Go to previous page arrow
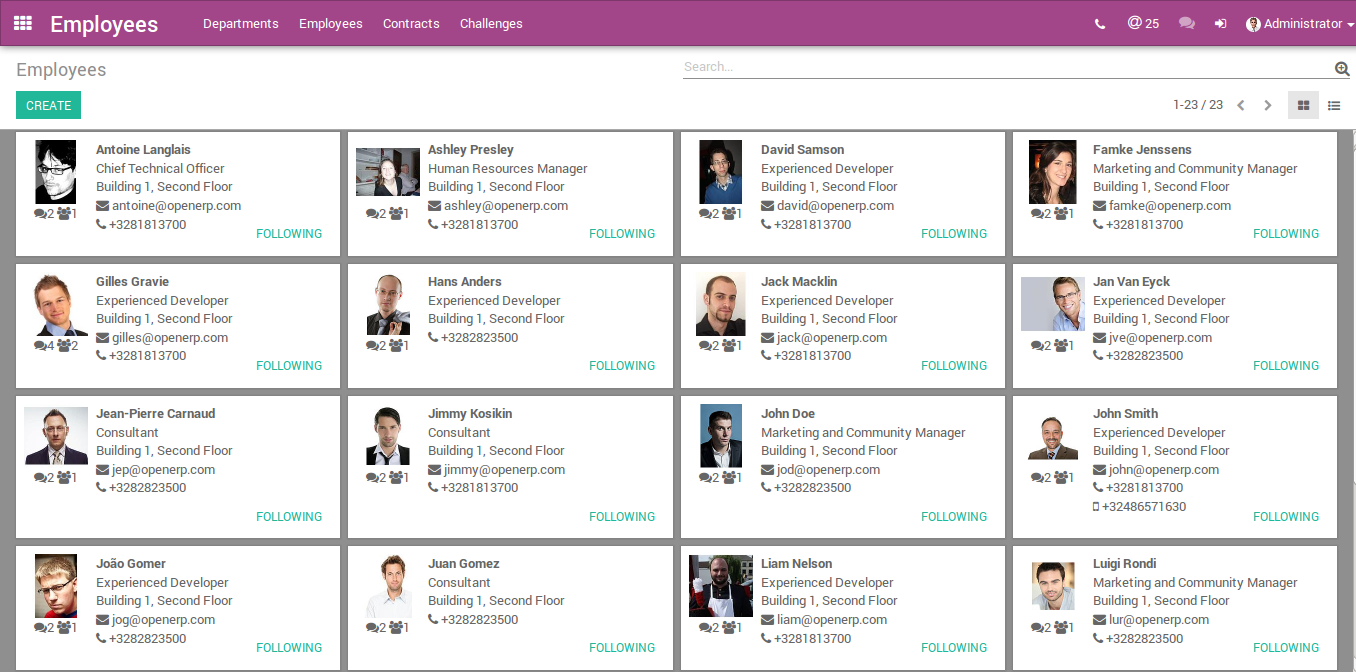This screenshot has width=1356, height=672. [x=1240, y=105]
